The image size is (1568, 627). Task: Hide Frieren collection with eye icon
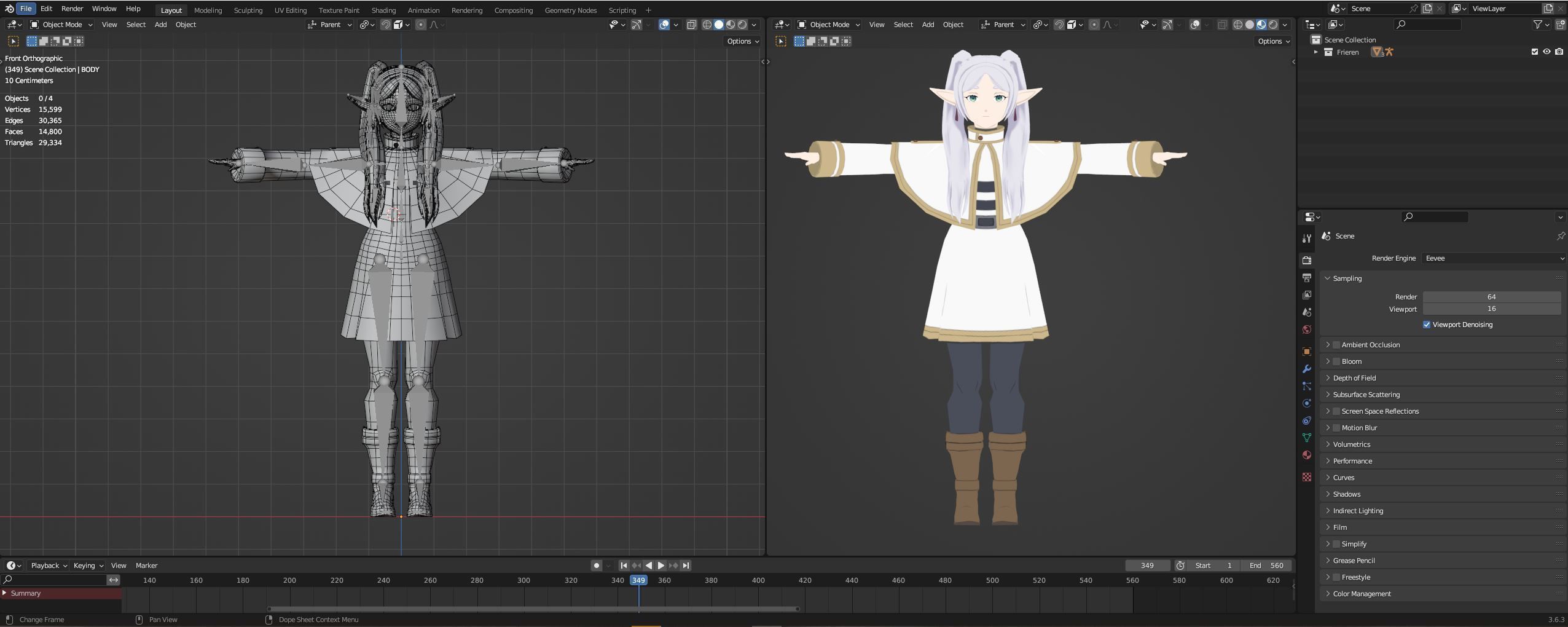(1546, 52)
